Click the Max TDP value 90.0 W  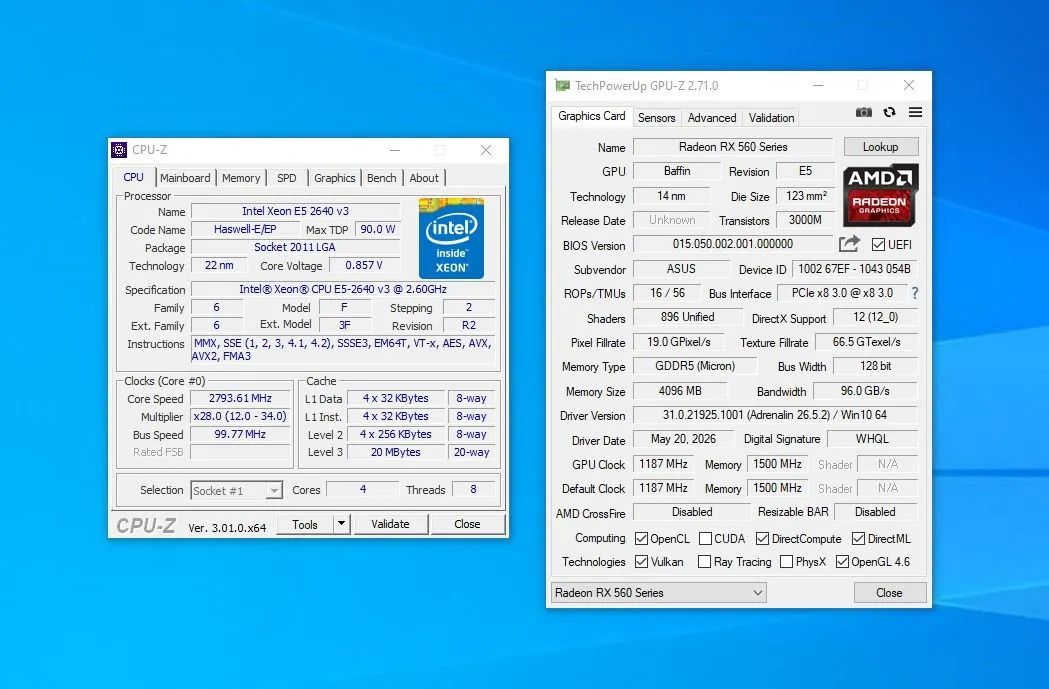coord(377,229)
